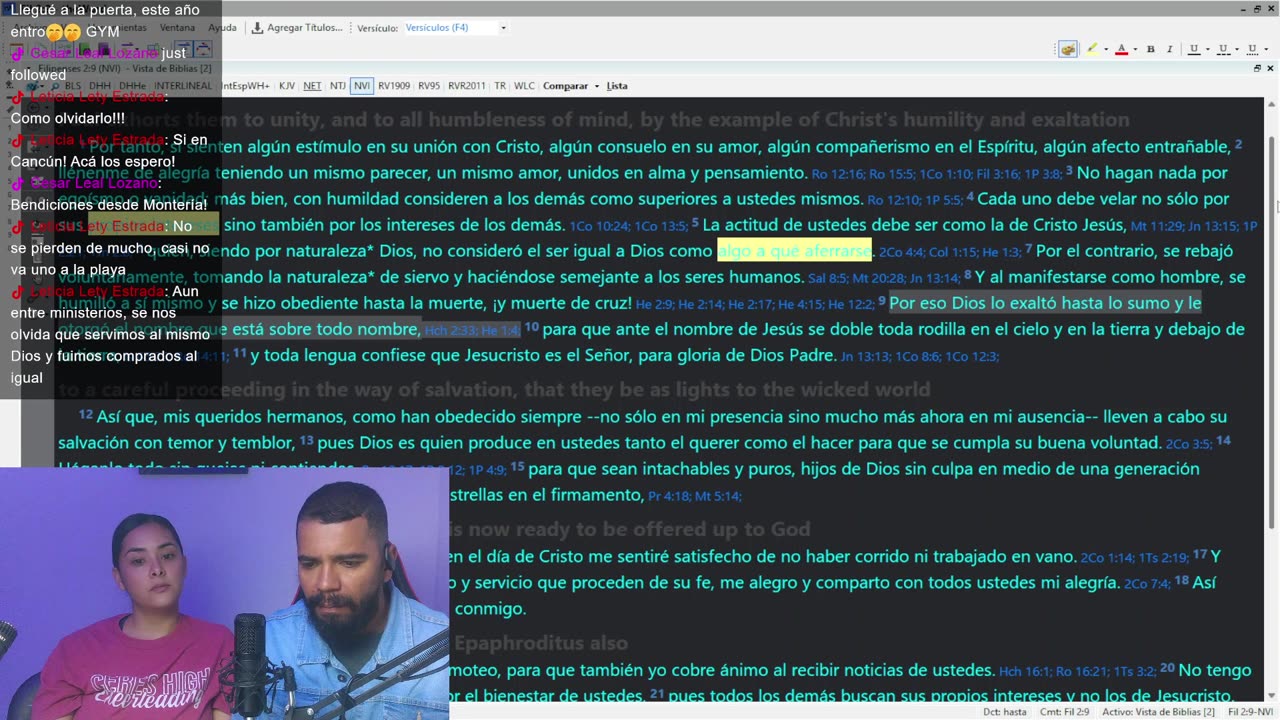Image resolution: width=1280 pixels, height=720 pixels.
Task: Click 'Fil 2:9-NVI' status bar entry
Action: pos(1250,712)
